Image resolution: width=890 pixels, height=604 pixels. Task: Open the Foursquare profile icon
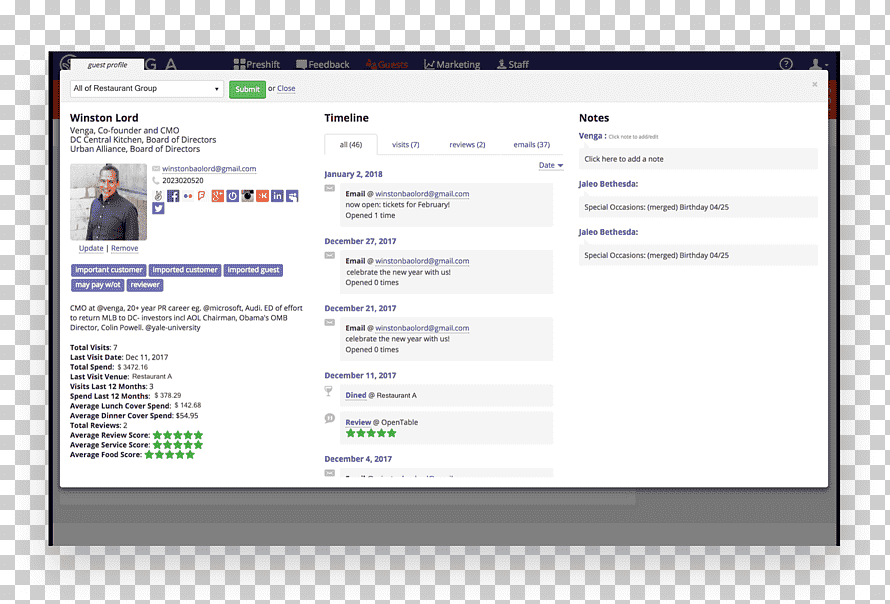[203, 196]
